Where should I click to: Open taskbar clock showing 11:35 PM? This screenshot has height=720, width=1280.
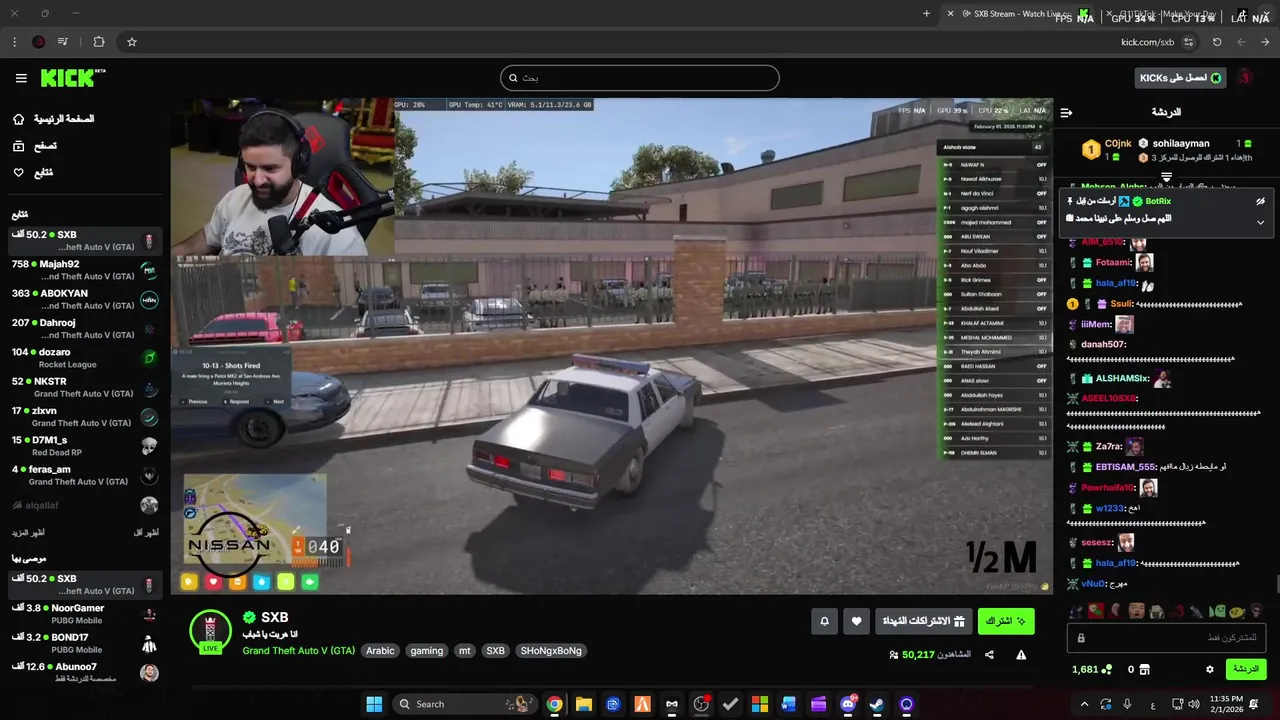[x=1226, y=704]
